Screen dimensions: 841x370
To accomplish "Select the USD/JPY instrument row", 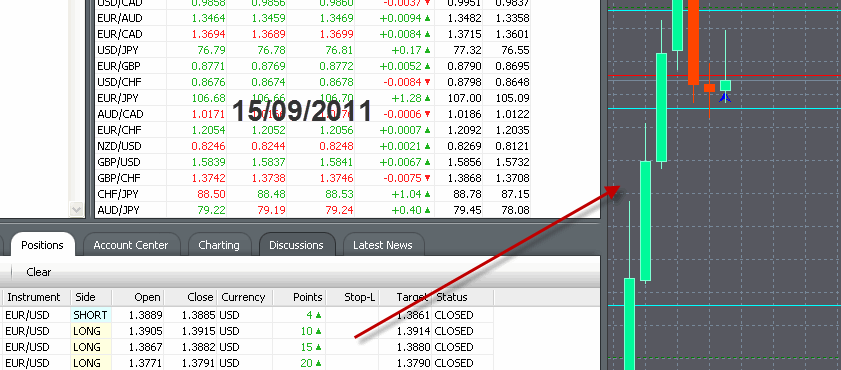I will (313, 50).
